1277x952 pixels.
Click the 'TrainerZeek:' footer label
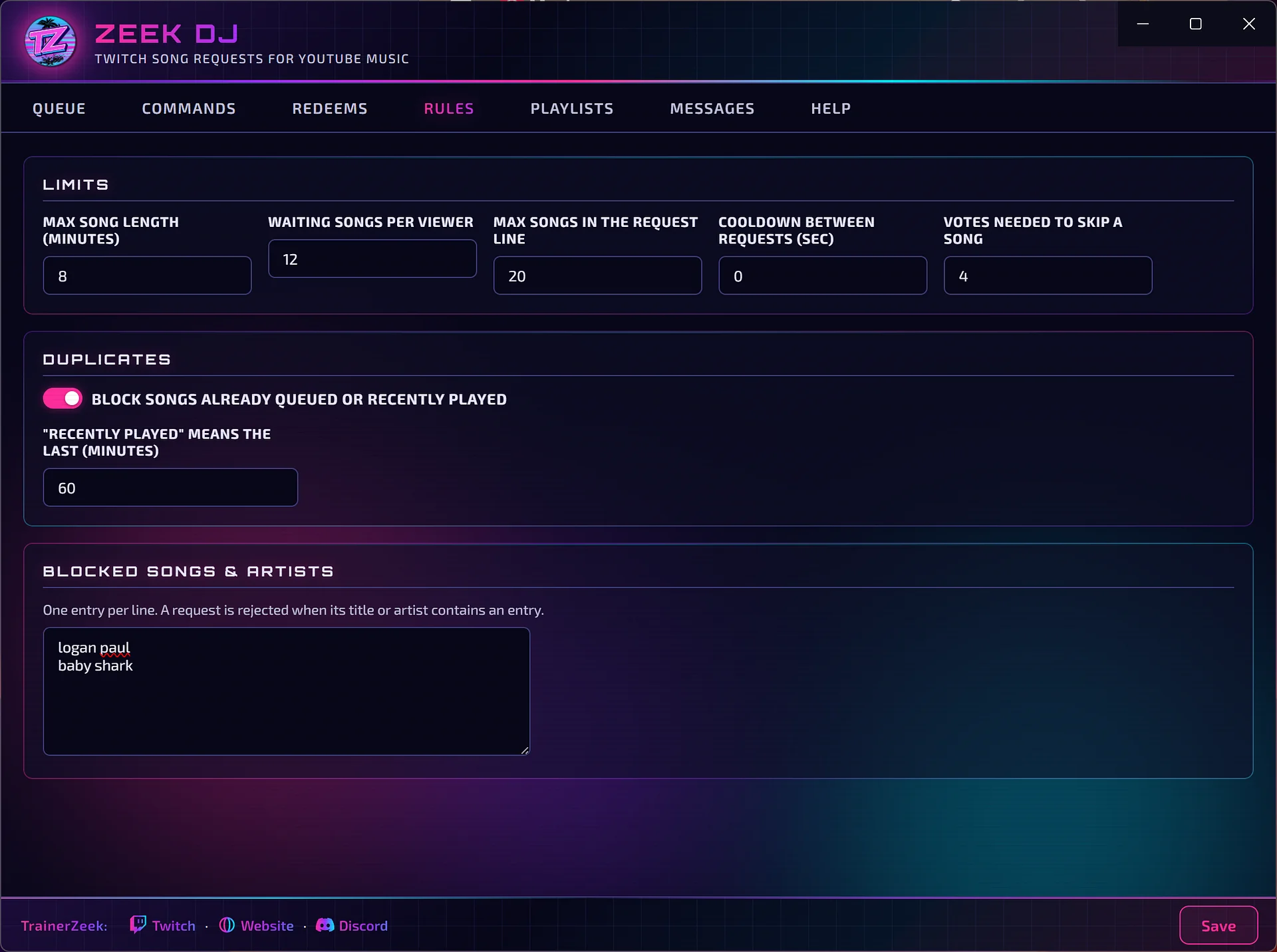[64, 925]
